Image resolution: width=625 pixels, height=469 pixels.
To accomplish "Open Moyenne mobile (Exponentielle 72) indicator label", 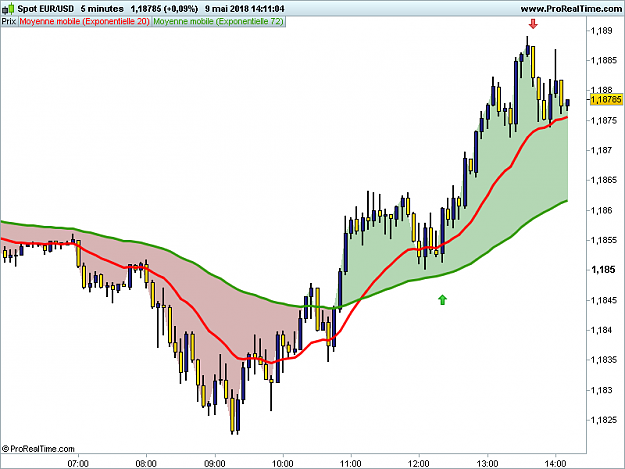I will coord(218,21).
